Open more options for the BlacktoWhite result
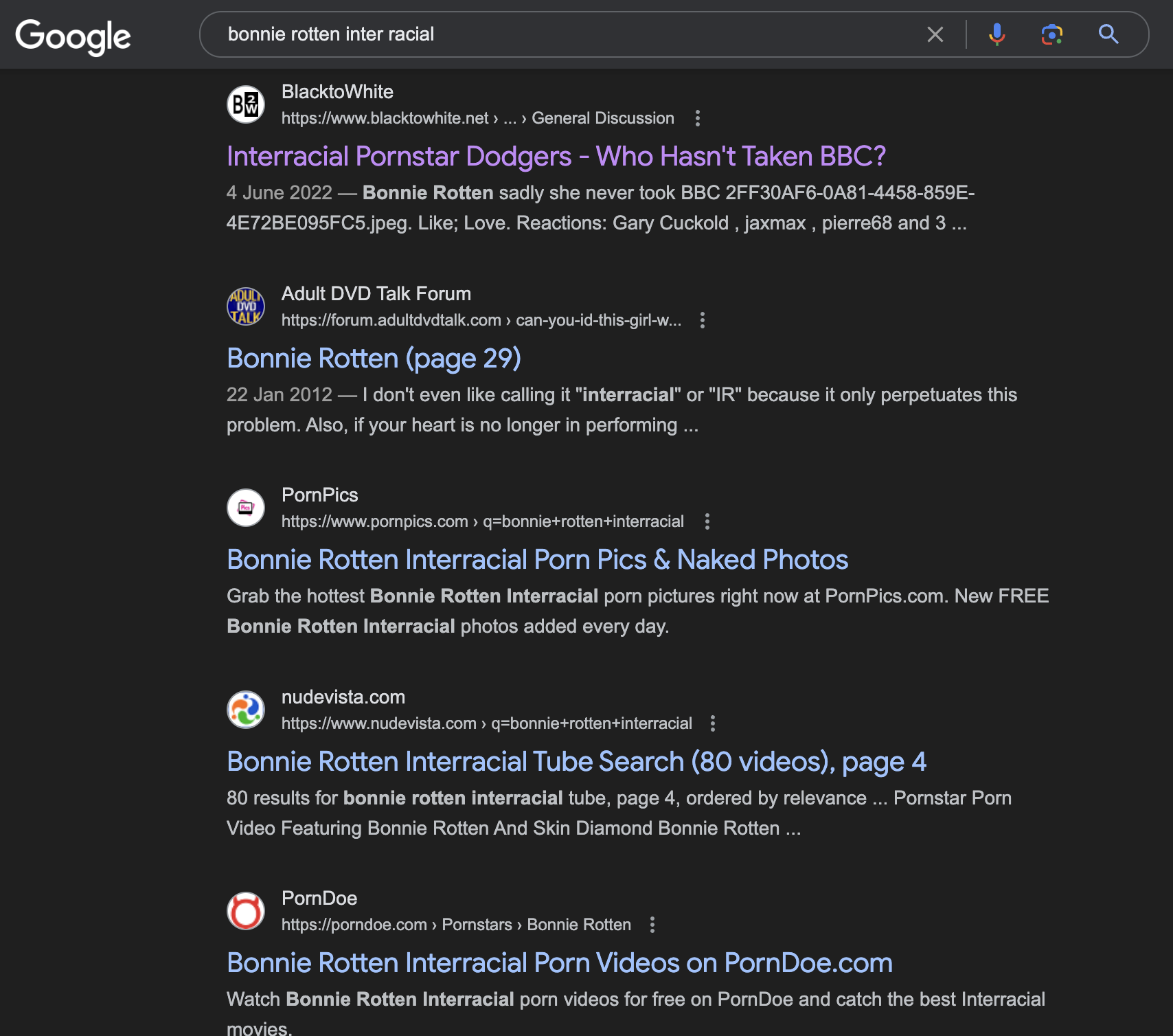Viewport: 1173px width, 1036px height. tap(698, 118)
